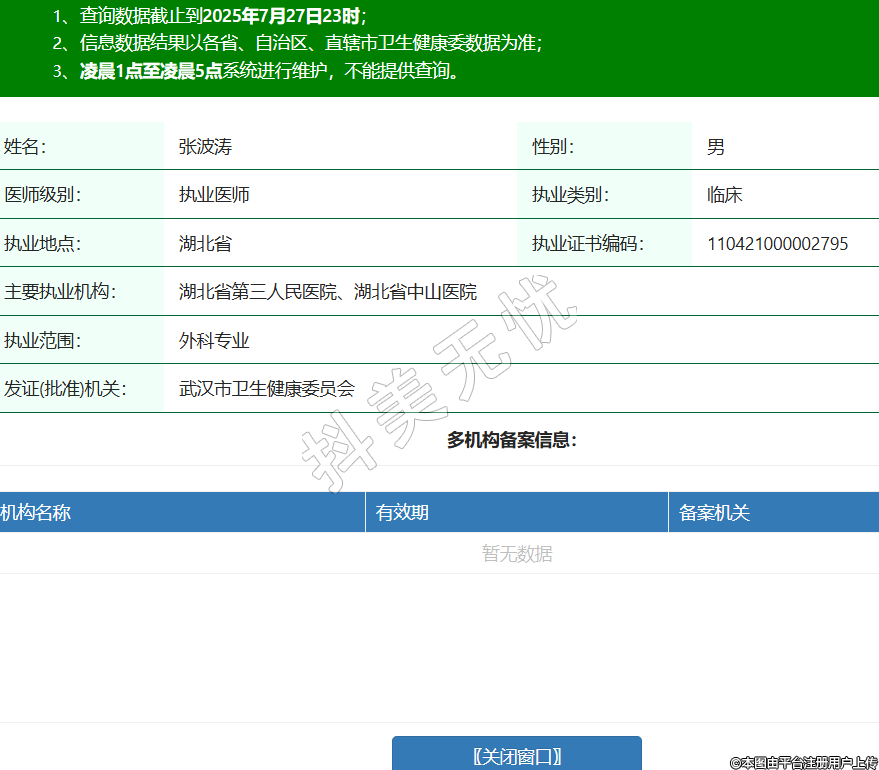Click the 关闭窗口 button
Screen dimensions: 879x770
pos(516,755)
